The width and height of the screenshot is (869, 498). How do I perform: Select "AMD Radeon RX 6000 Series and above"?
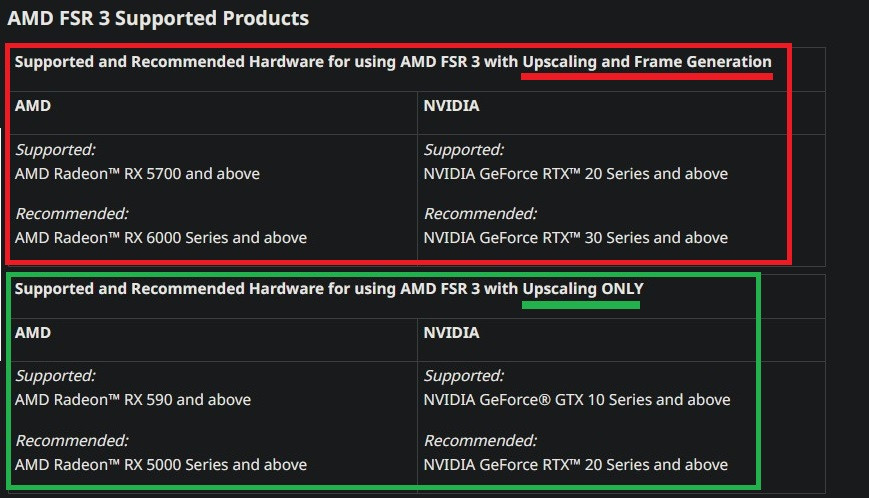click(161, 238)
